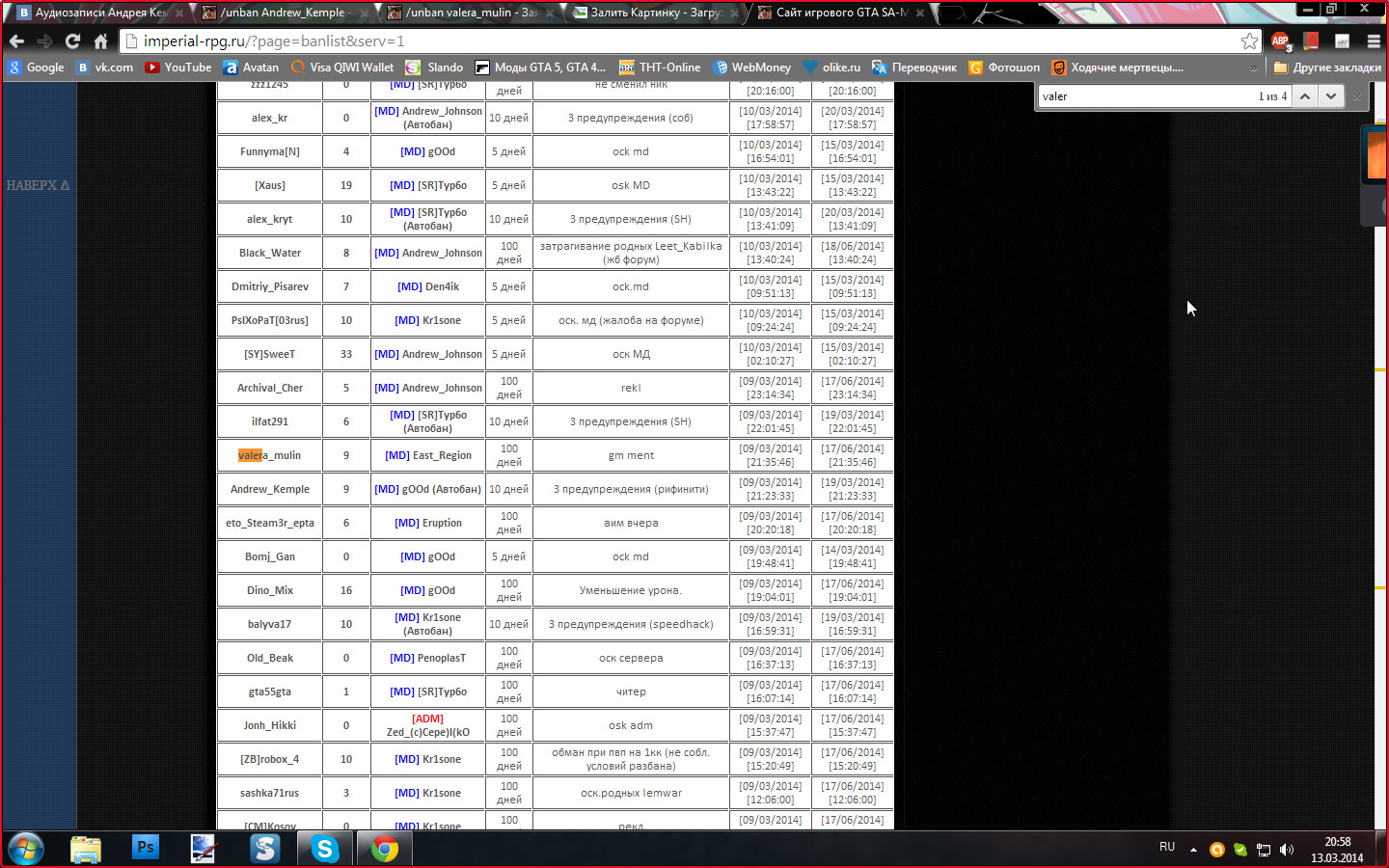Click the [ADM] Zed_(c)Cepe)I(kO admin cell
1389x868 pixels.
click(x=428, y=725)
